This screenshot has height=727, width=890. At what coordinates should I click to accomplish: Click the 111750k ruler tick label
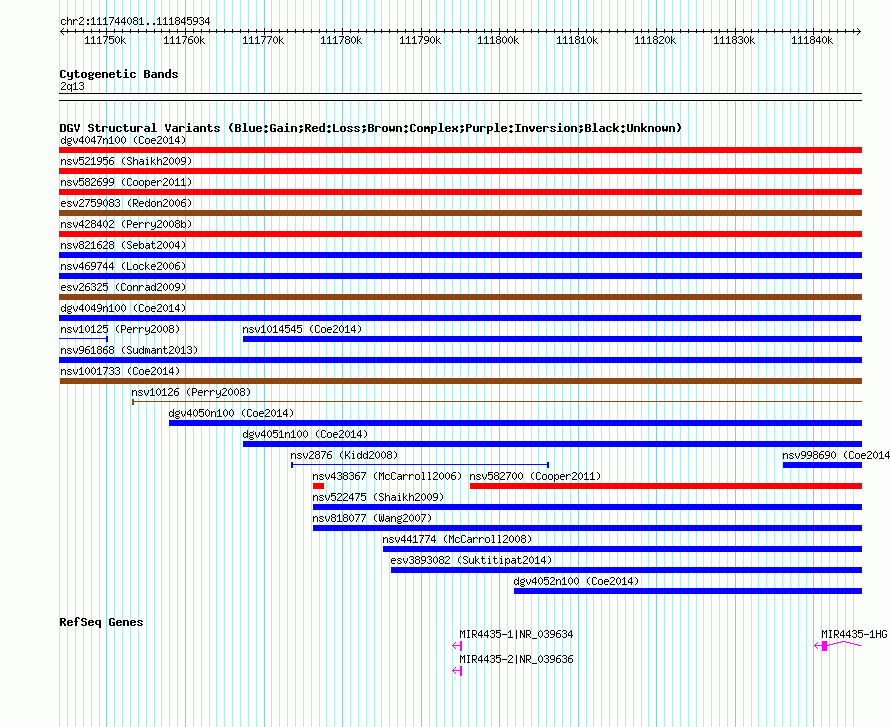pos(105,40)
